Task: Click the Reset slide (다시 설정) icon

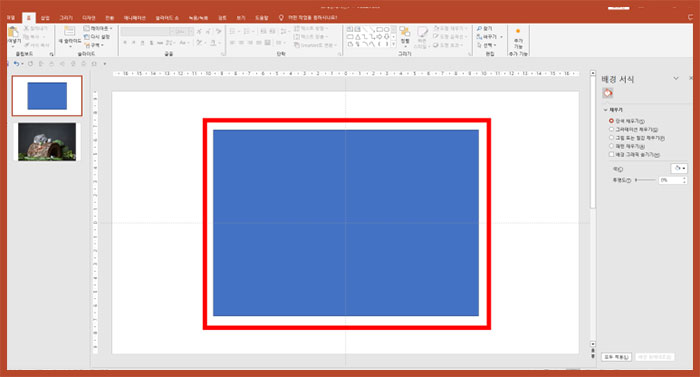Action: [87, 37]
